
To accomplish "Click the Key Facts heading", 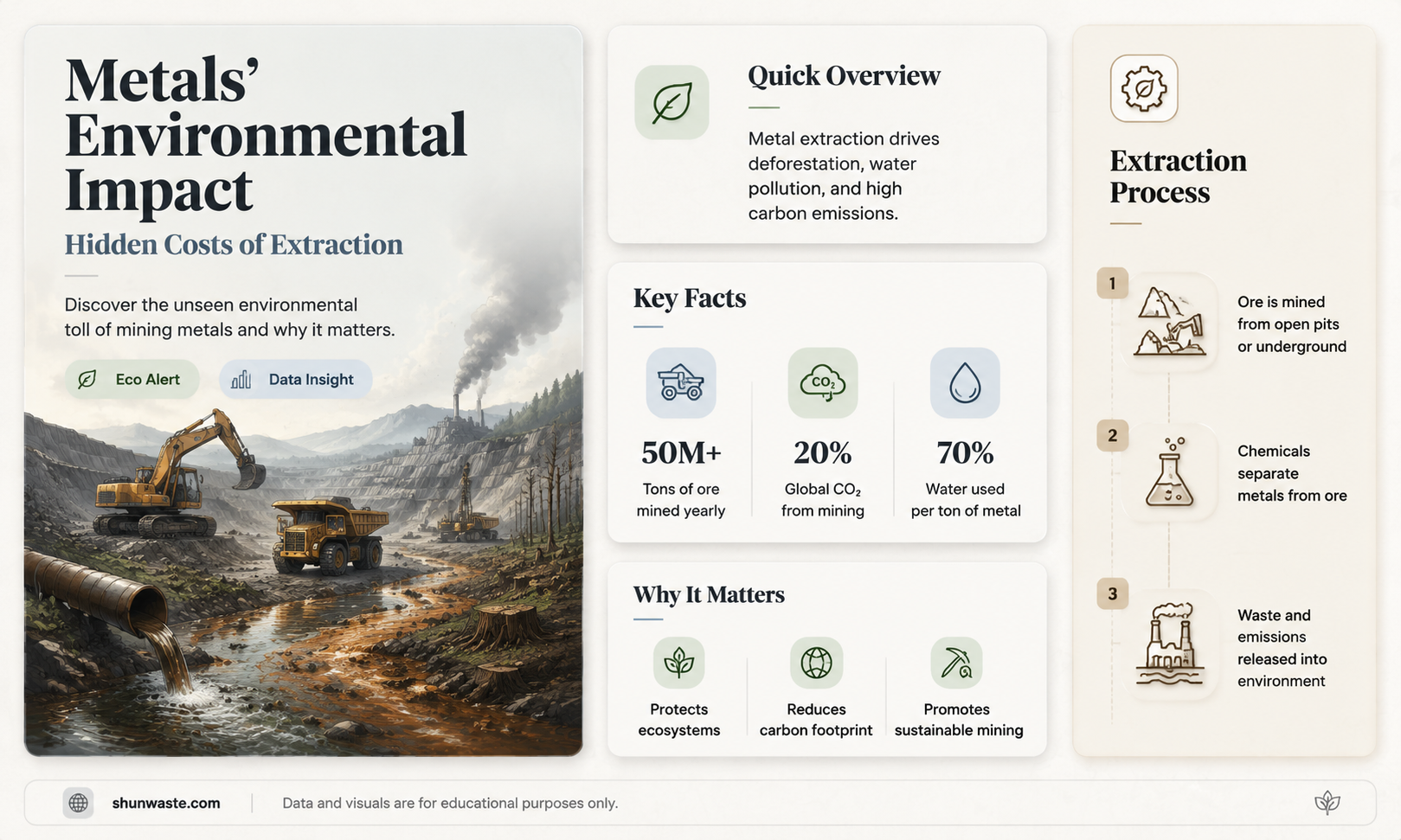I will click(690, 298).
